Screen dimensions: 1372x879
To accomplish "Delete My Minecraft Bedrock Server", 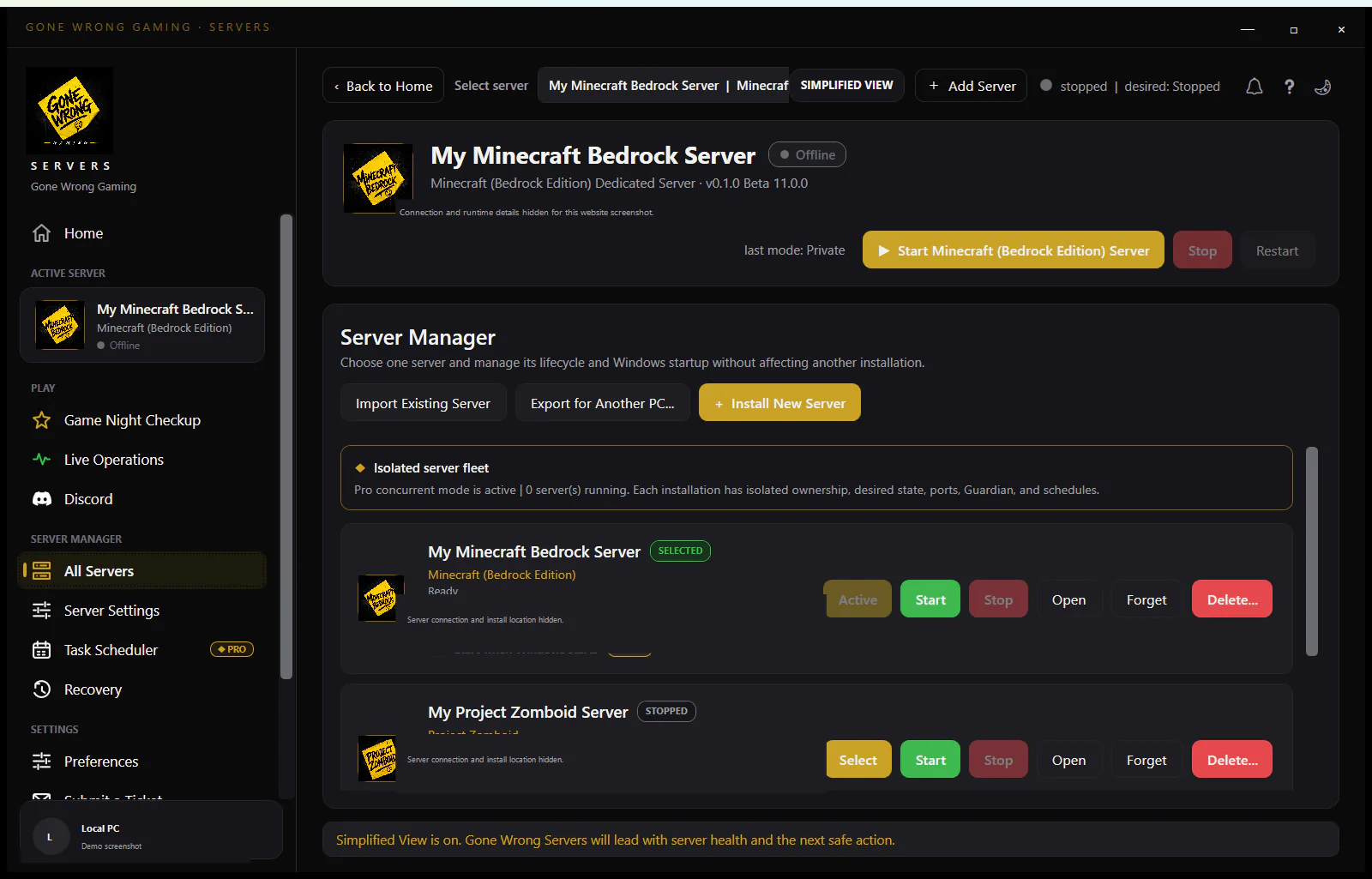I will click(x=1232, y=599).
